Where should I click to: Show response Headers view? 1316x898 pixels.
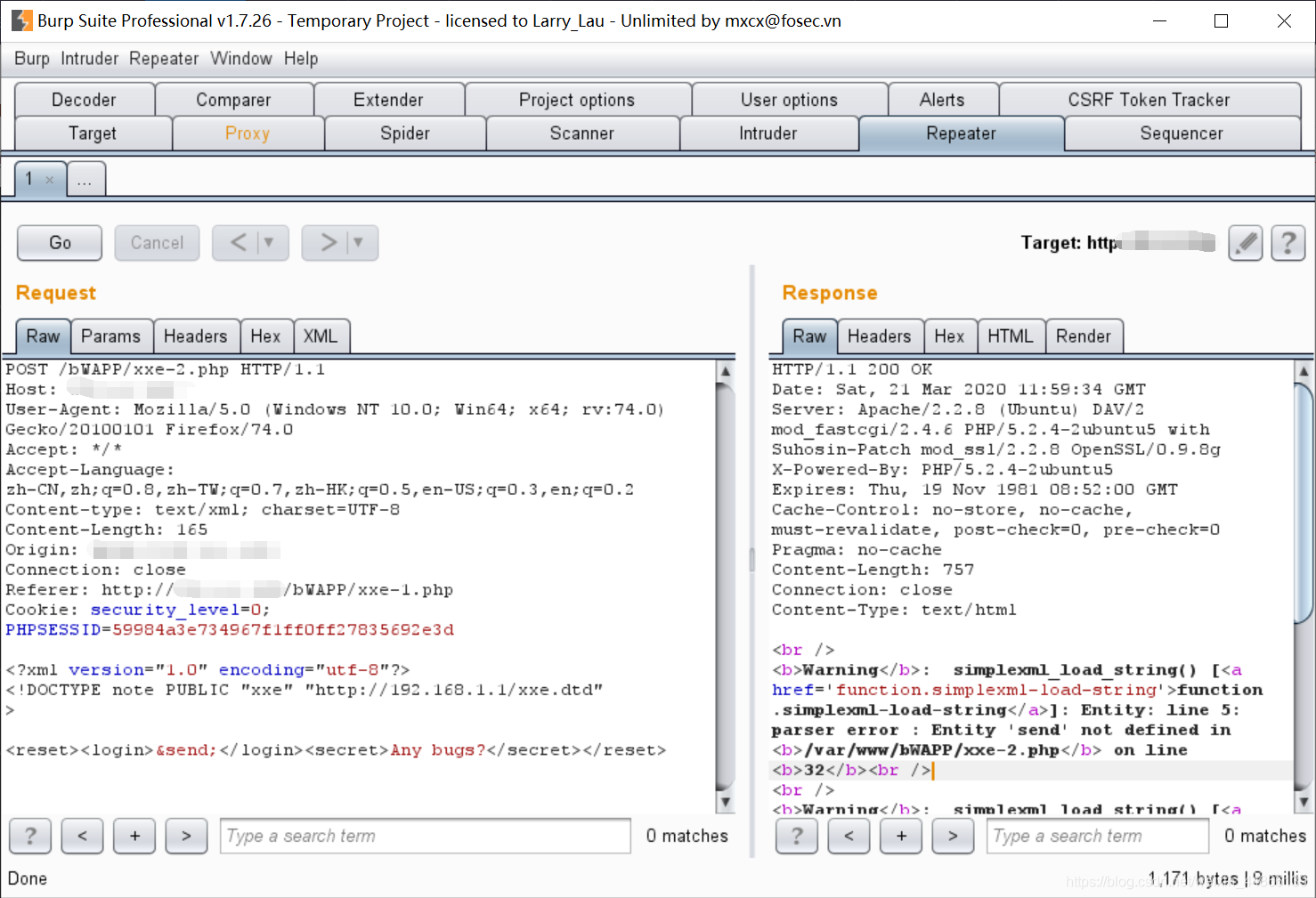tap(880, 336)
